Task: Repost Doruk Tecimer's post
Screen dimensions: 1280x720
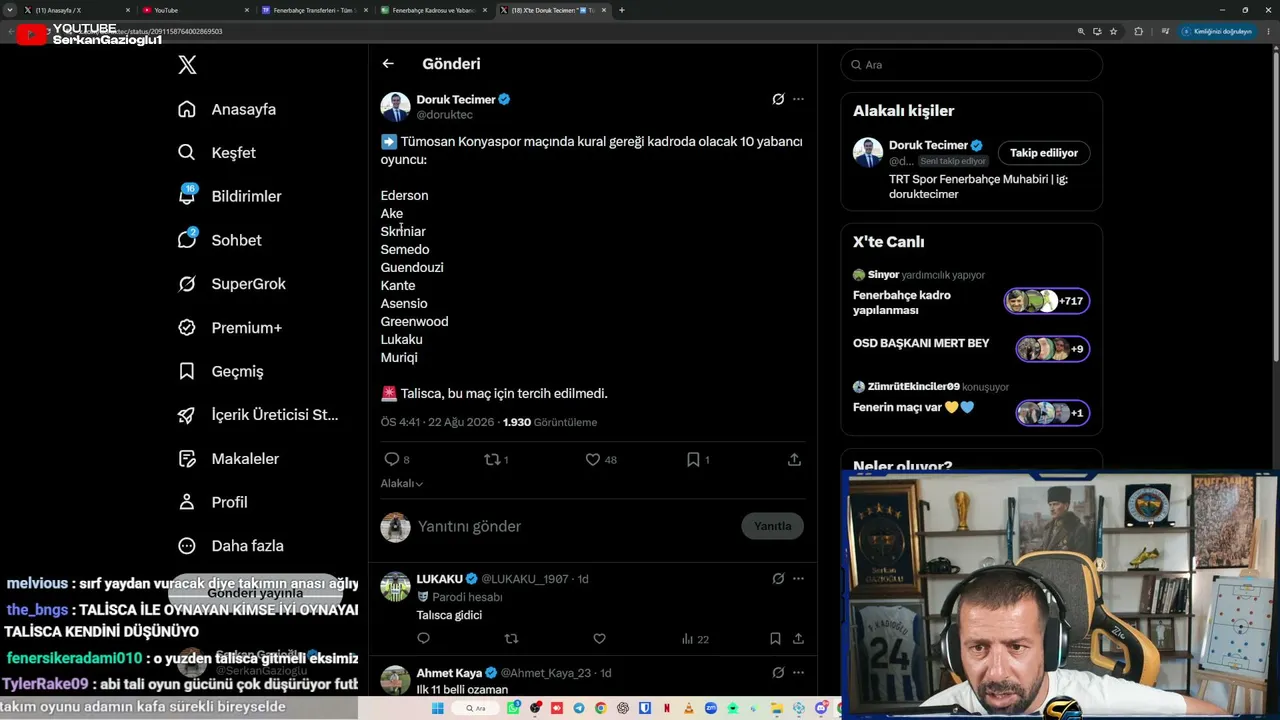Action: click(x=491, y=459)
